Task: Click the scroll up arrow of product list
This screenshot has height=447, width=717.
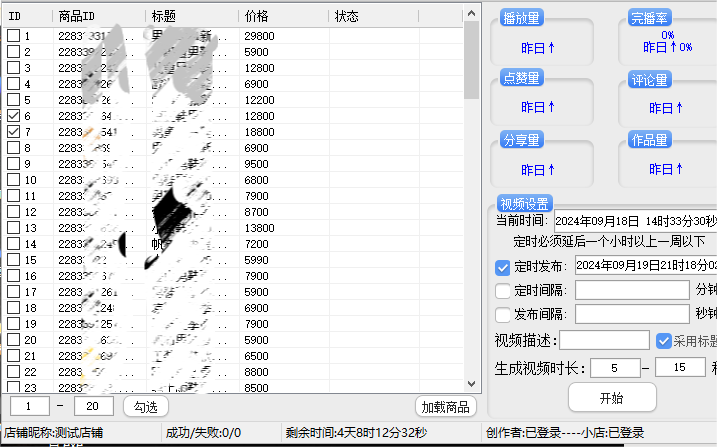Action: 471,13
